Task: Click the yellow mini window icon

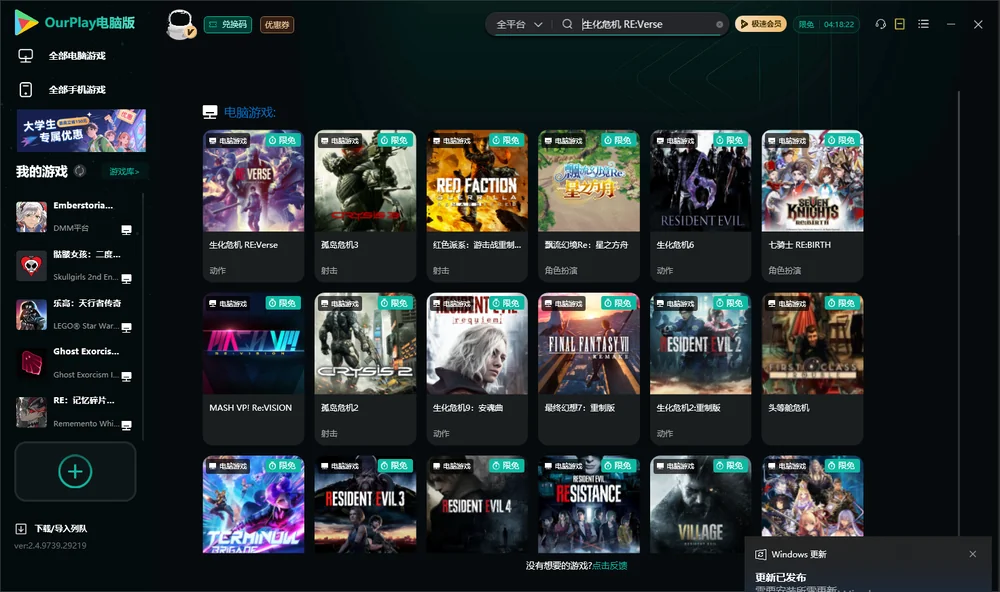Action: click(x=899, y=24)
